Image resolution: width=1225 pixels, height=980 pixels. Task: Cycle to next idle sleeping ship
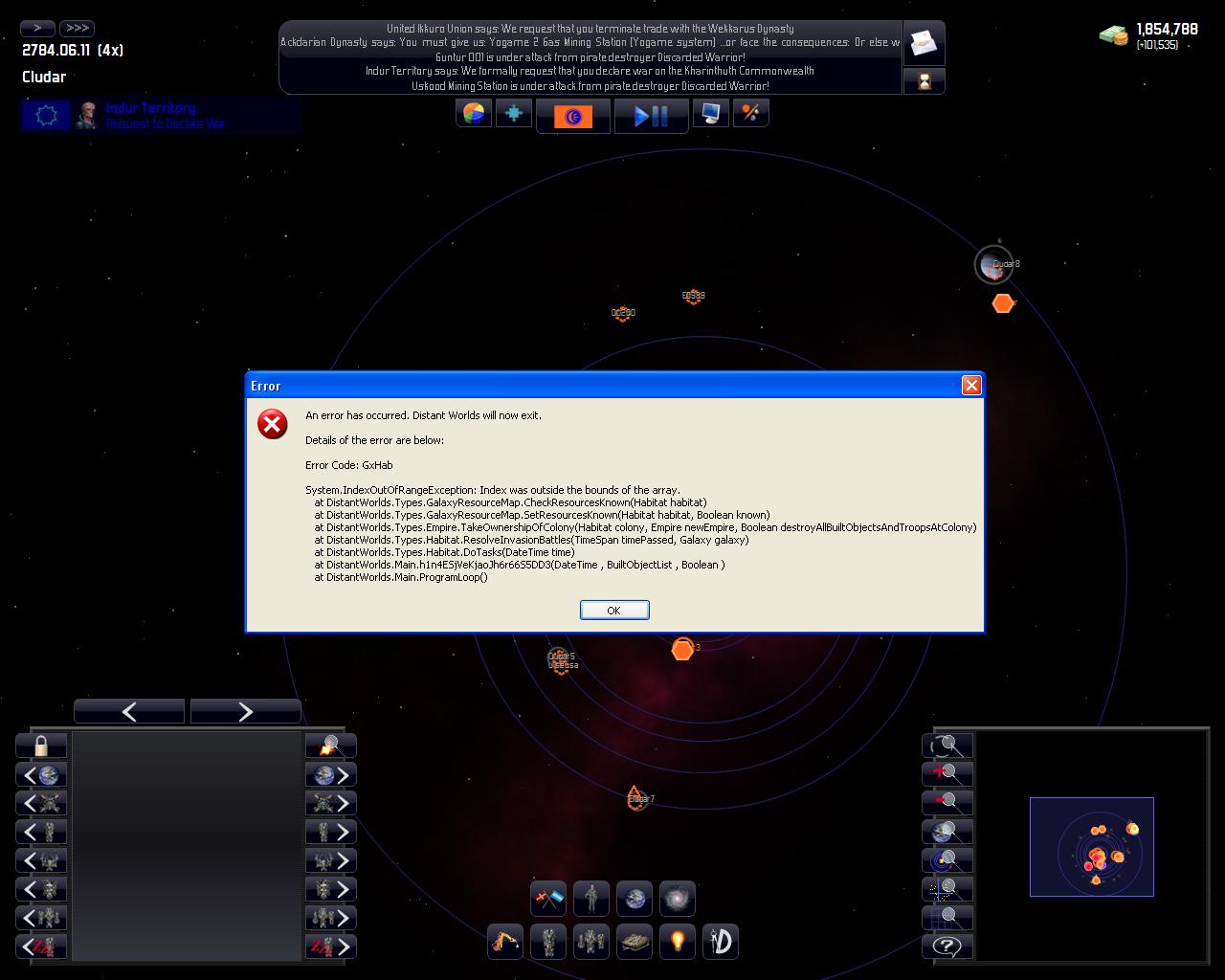[331, 947]
